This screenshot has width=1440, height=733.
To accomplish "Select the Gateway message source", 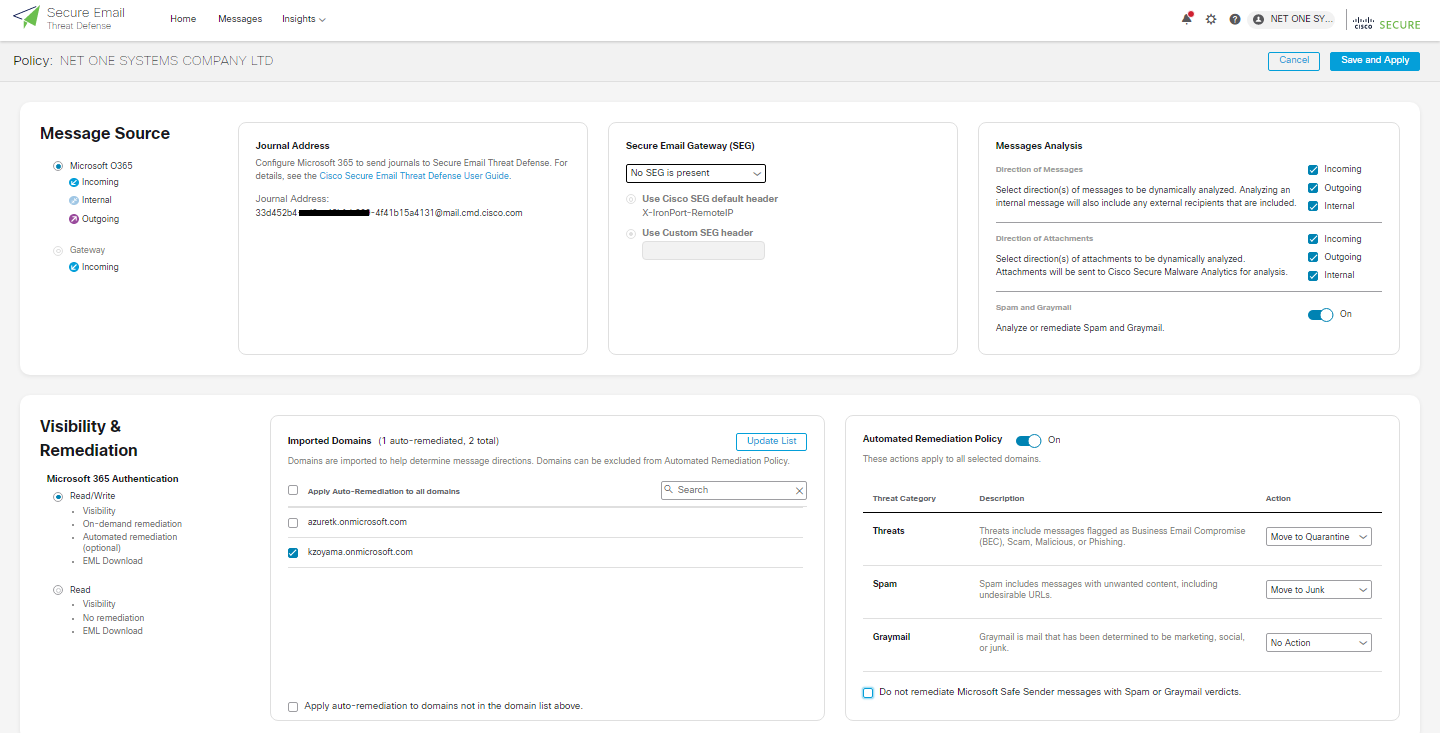I will click(58, 250).
